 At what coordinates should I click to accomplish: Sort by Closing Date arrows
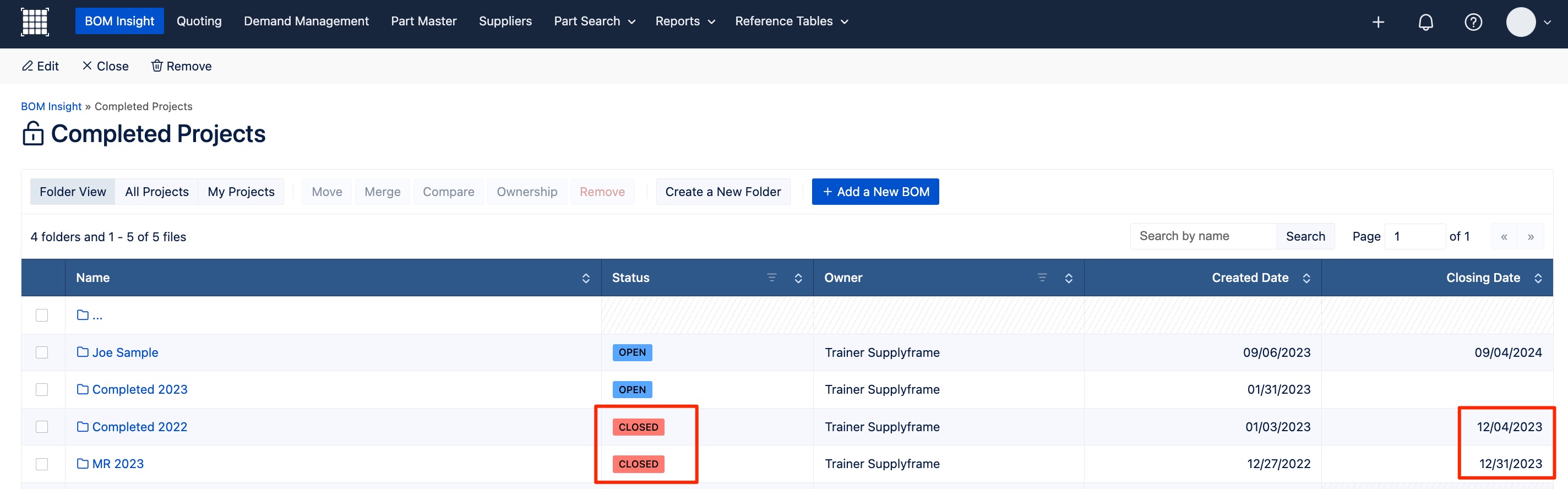(1538, 278)
